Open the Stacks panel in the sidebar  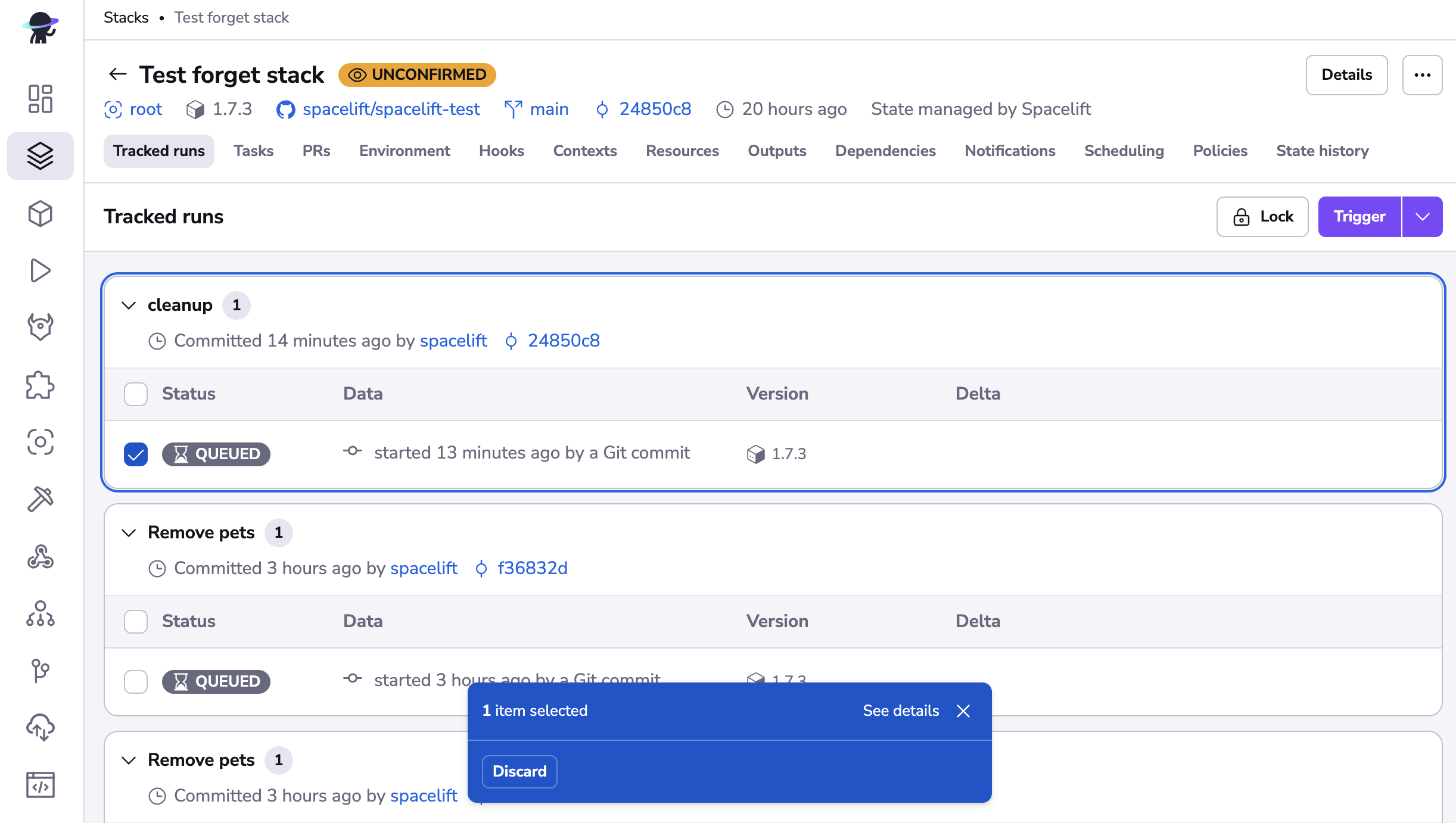tap(40, 156)
